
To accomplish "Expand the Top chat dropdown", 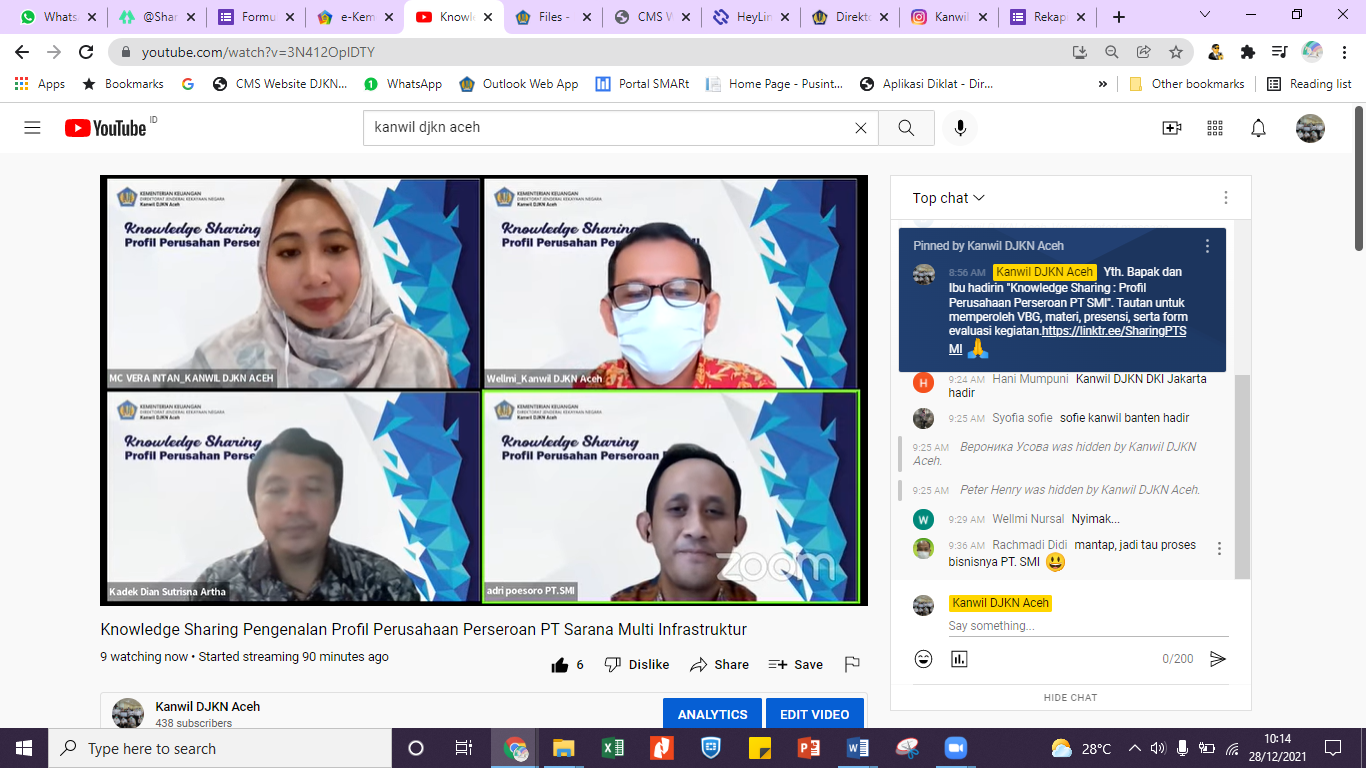I will click(948, 198).
